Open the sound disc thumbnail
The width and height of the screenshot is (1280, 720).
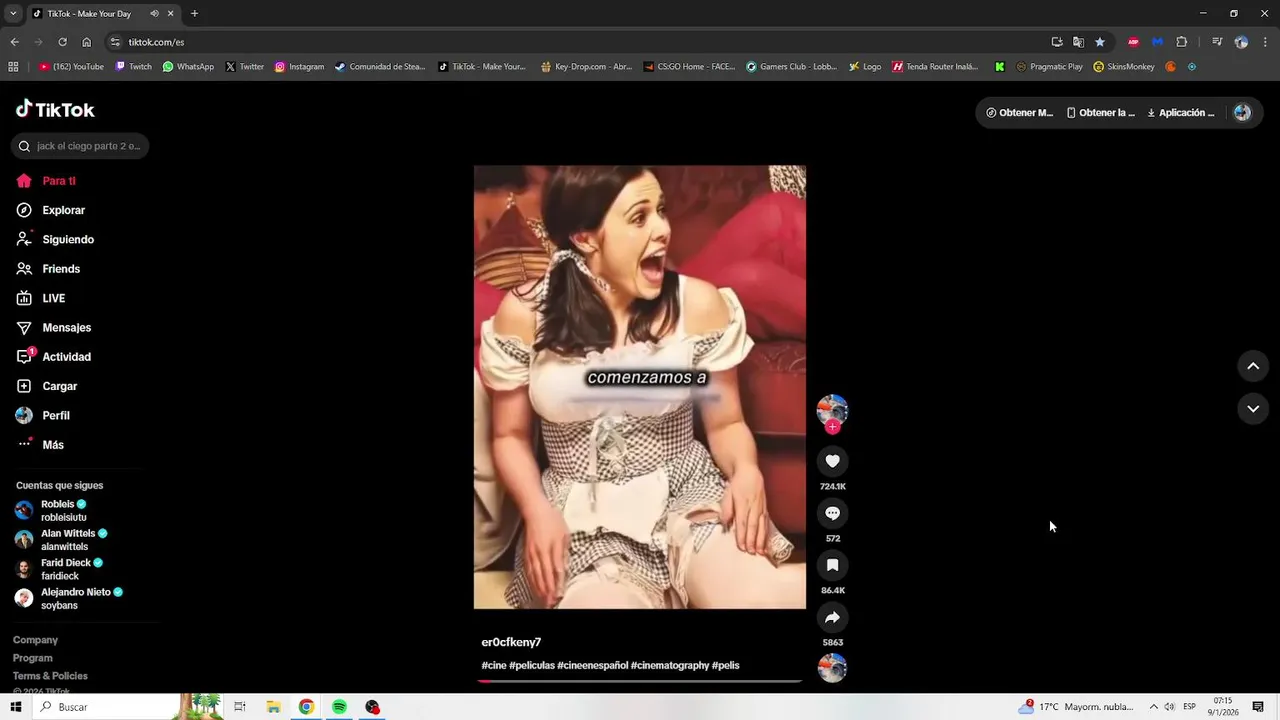coord(832,667)
